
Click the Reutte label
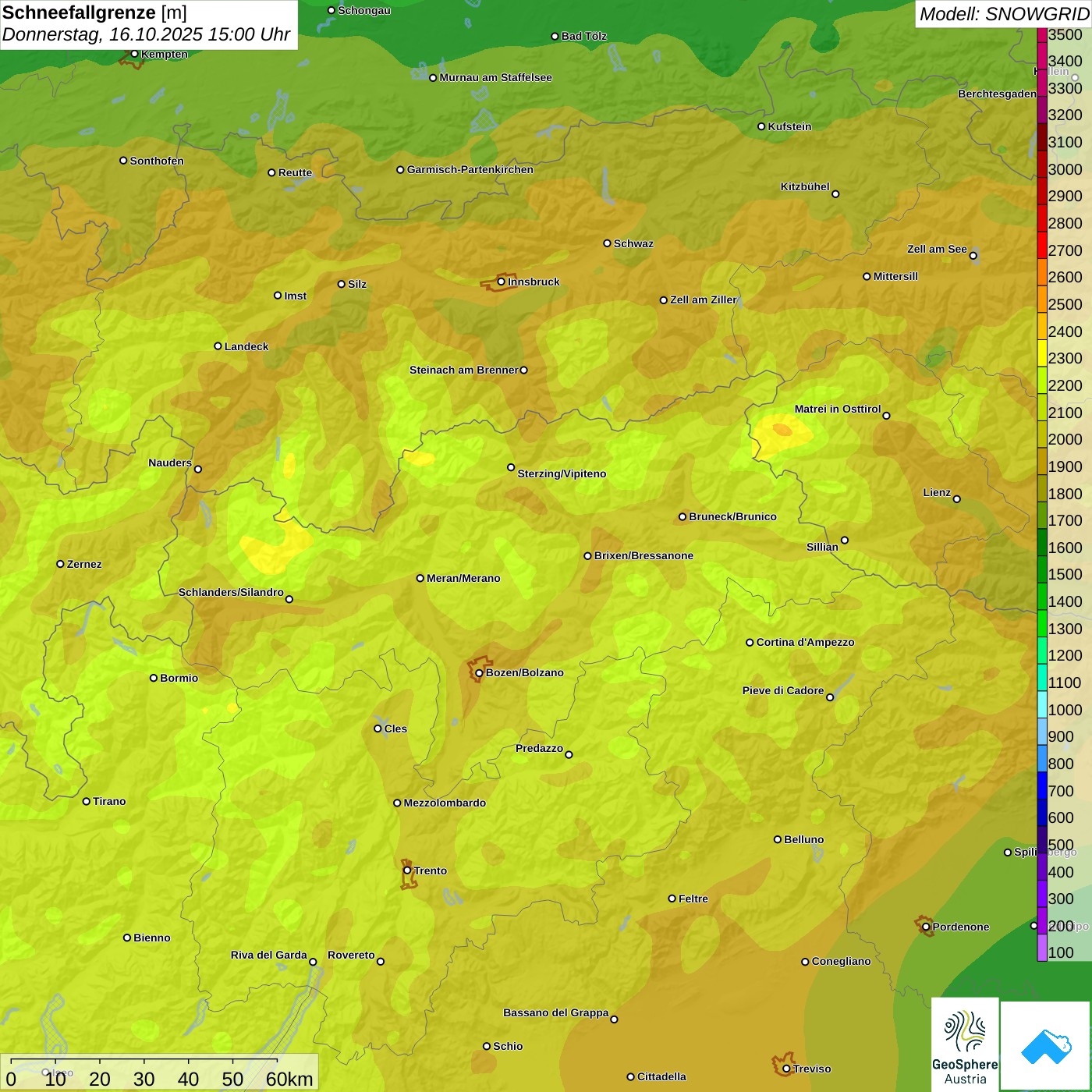[x=295, y=172]
